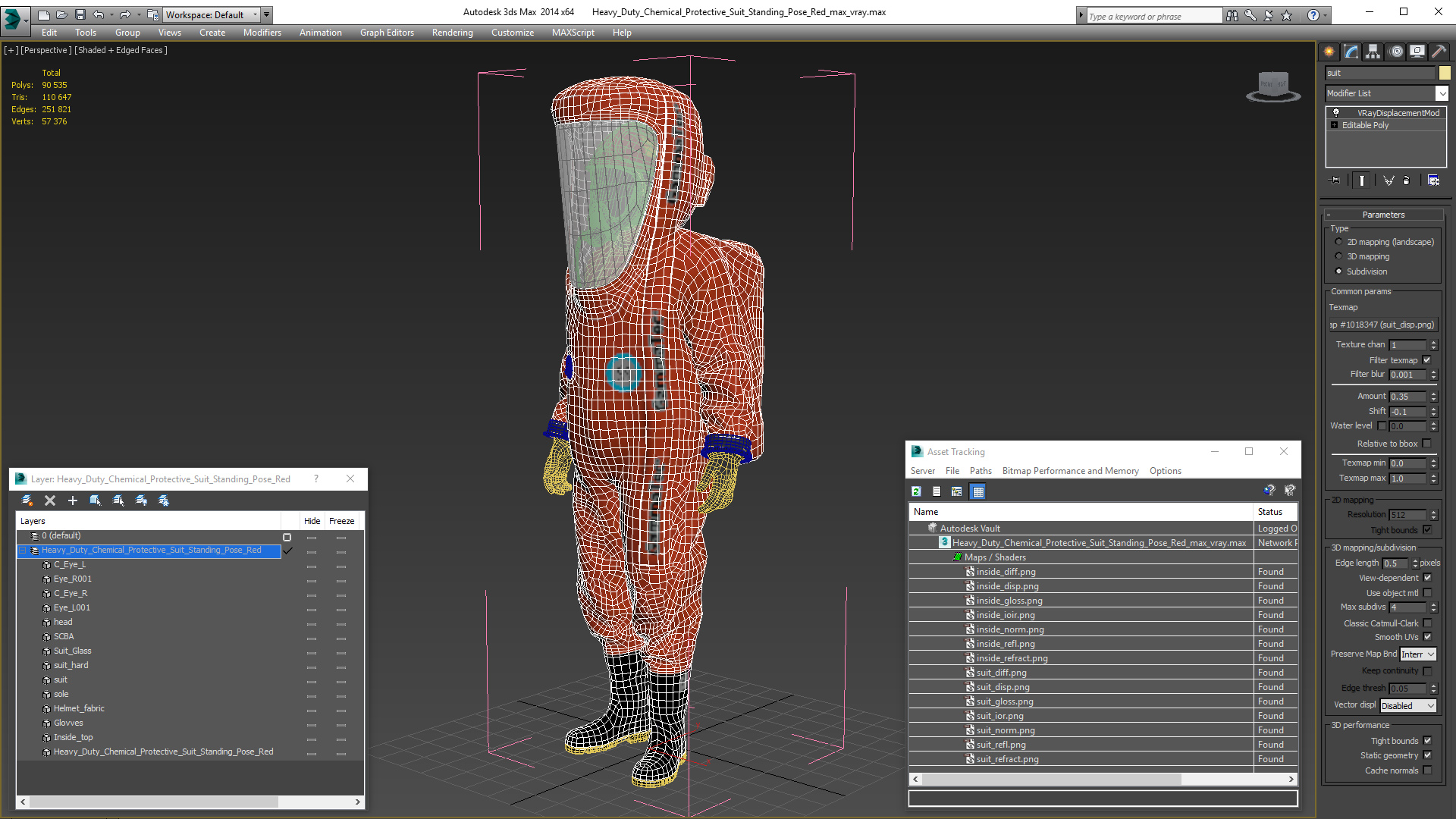
Task: Toggle VRayDisplacementMod lightbulb on/off
Action: click(1336, 112)
